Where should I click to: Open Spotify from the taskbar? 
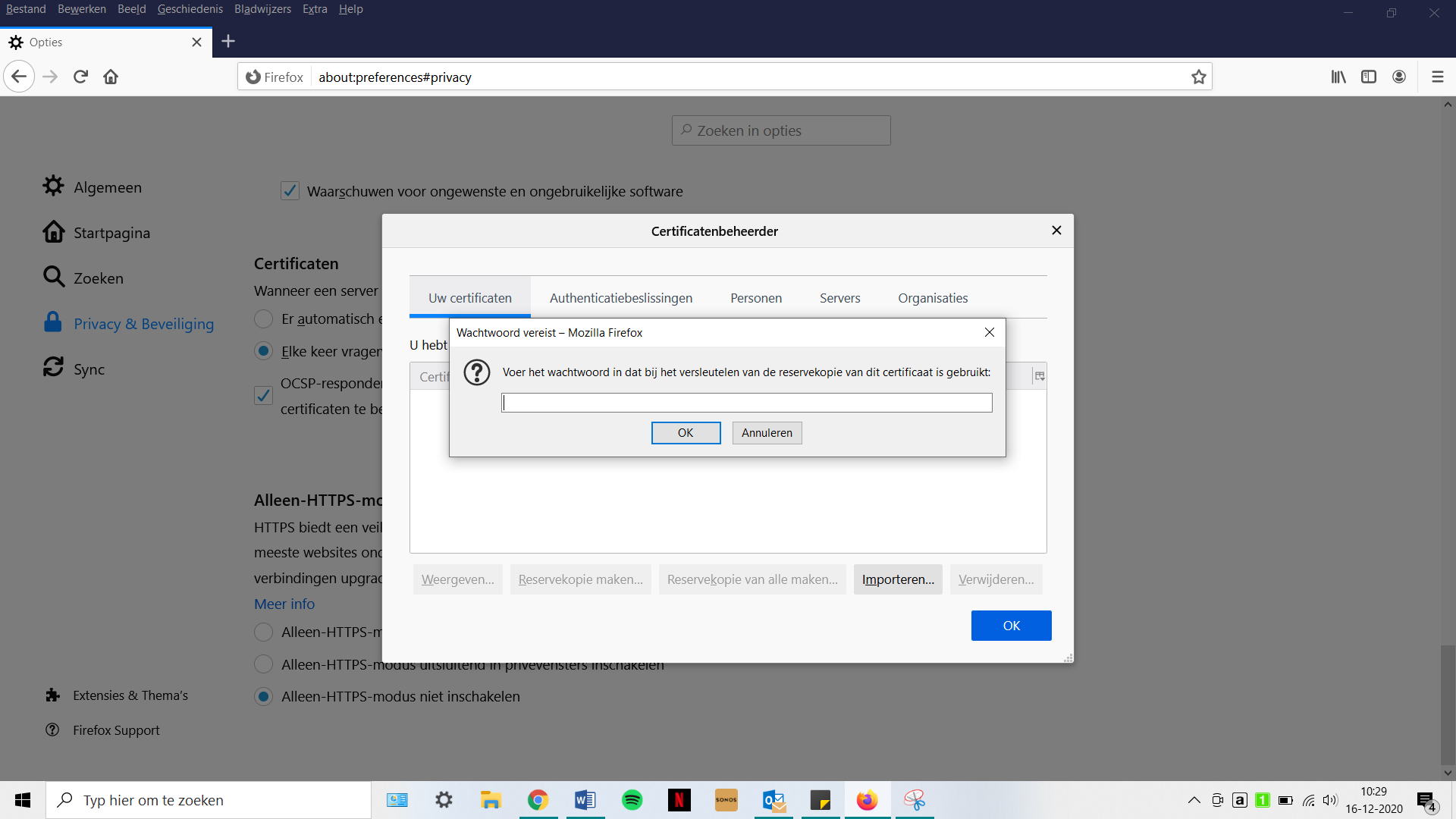(632, 800)
